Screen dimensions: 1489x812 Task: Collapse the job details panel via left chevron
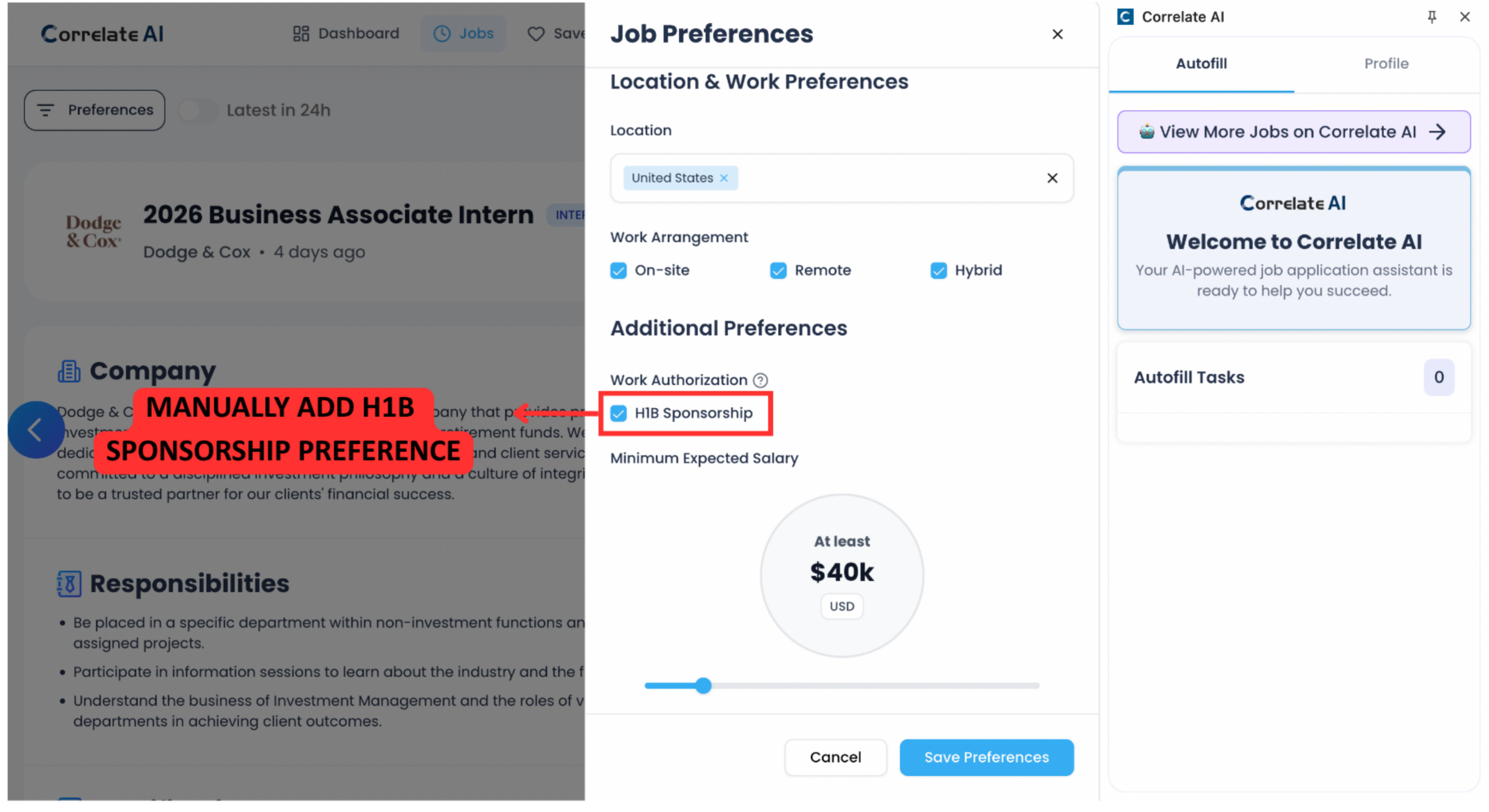[x=36, y=430]
